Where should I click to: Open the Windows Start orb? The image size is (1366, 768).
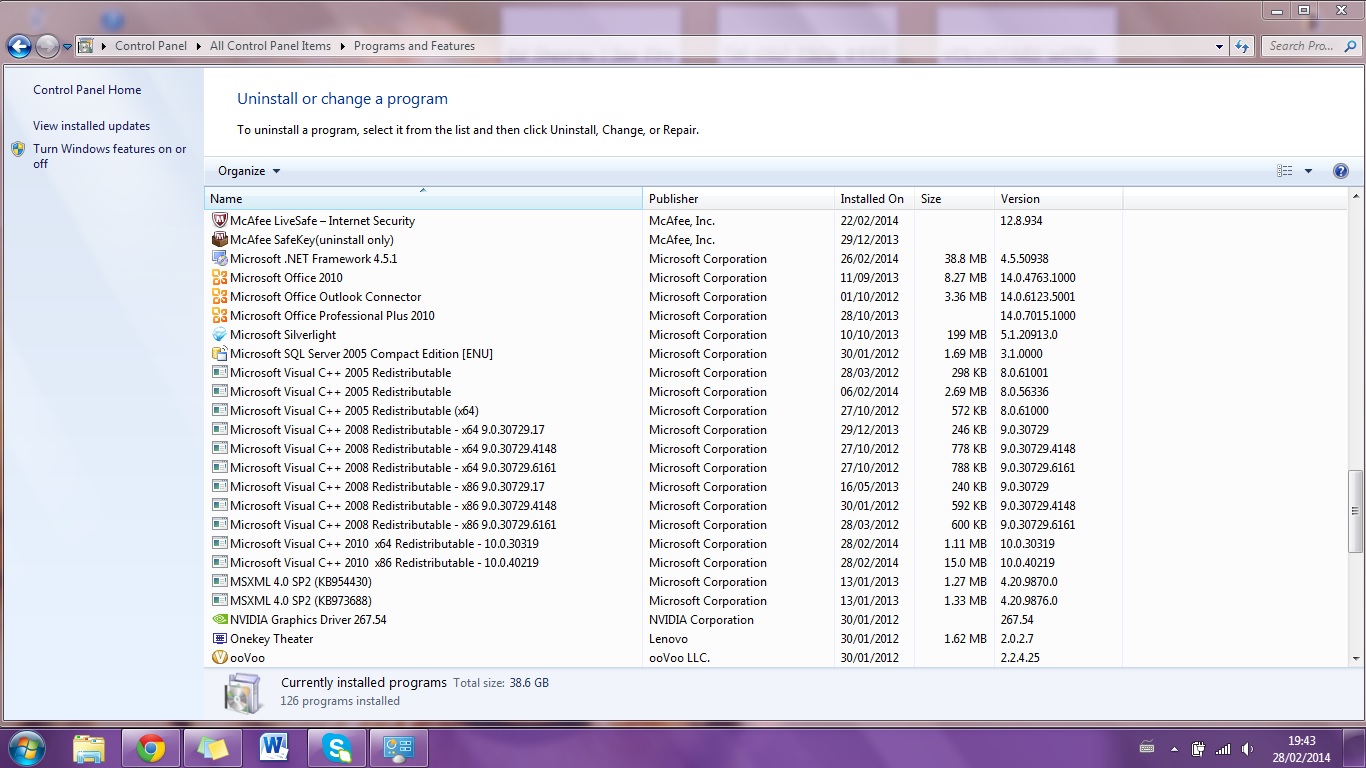coord(25,748)
